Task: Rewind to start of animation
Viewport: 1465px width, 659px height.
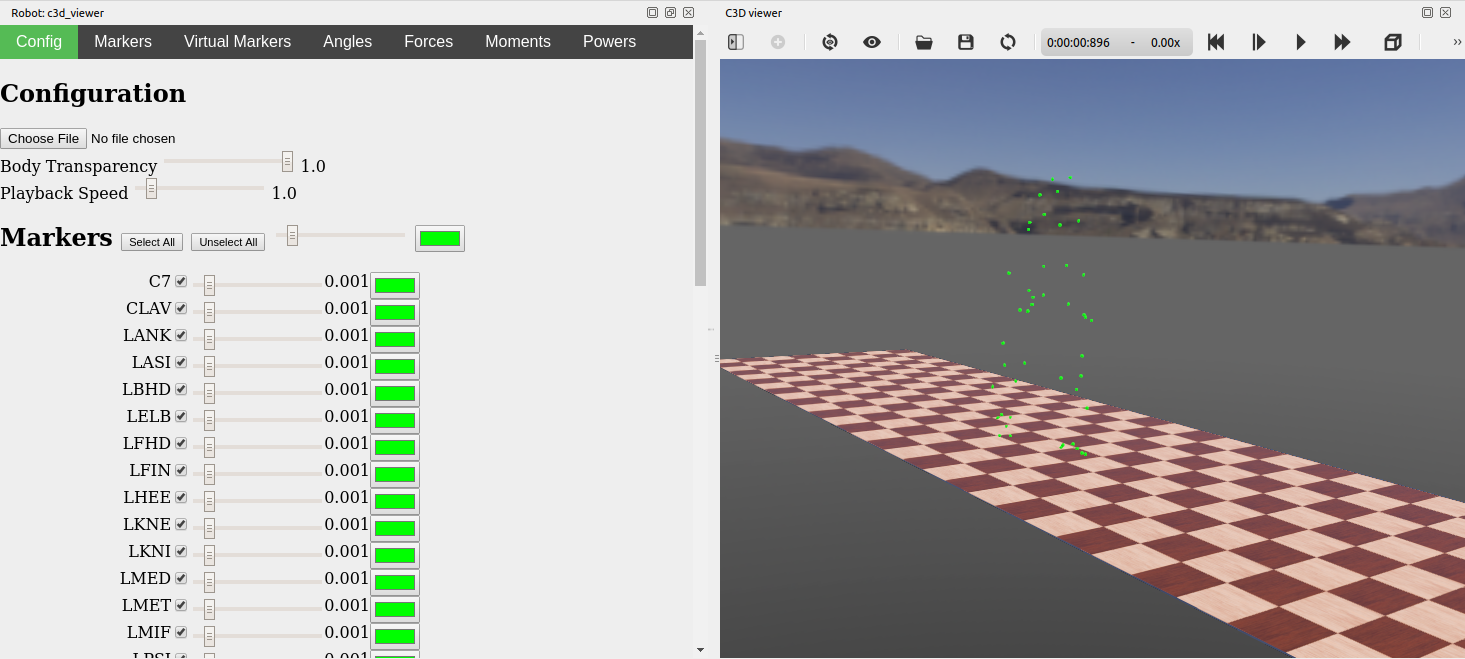Action: pos(1216,42)
